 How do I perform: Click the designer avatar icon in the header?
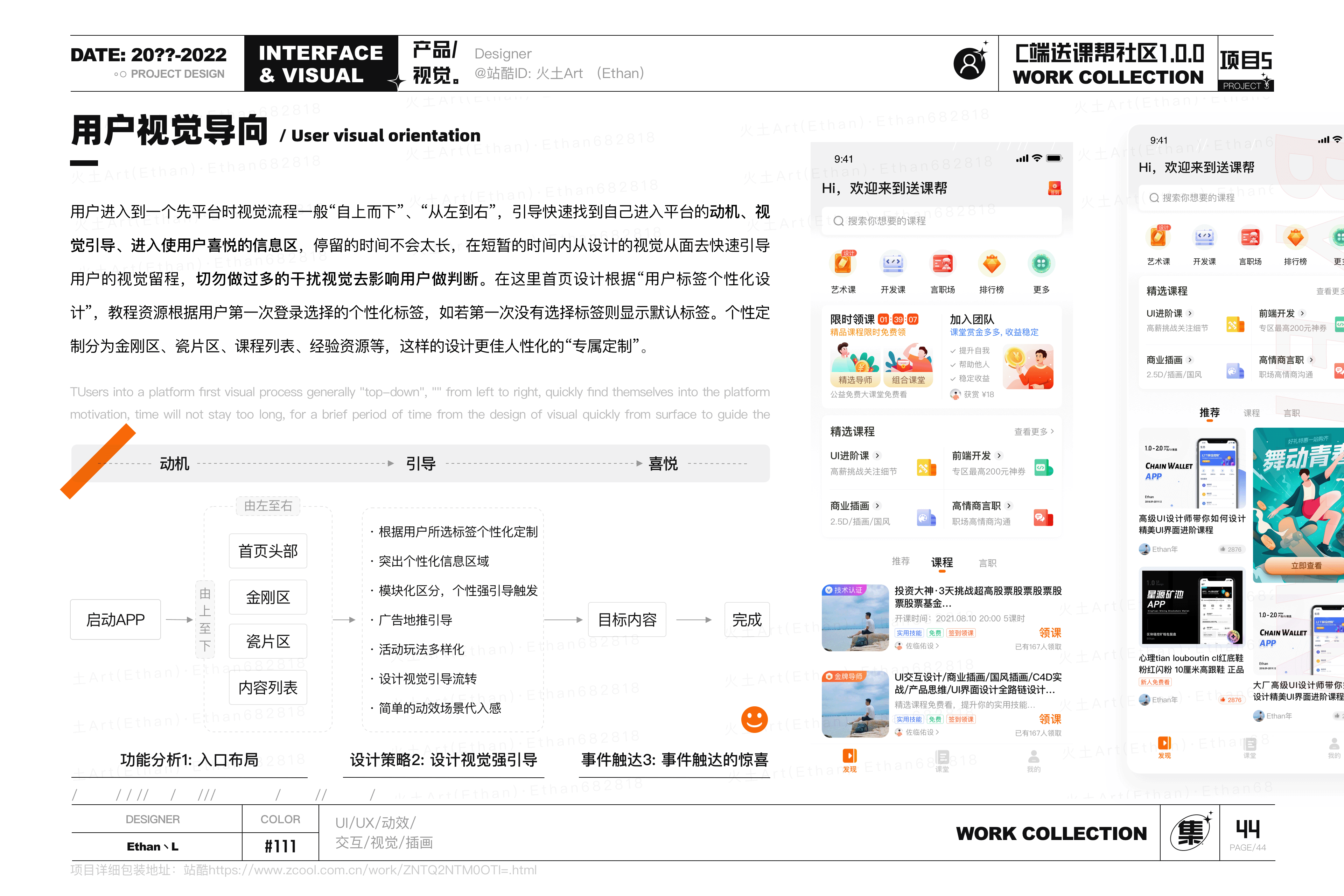(970, 63)
